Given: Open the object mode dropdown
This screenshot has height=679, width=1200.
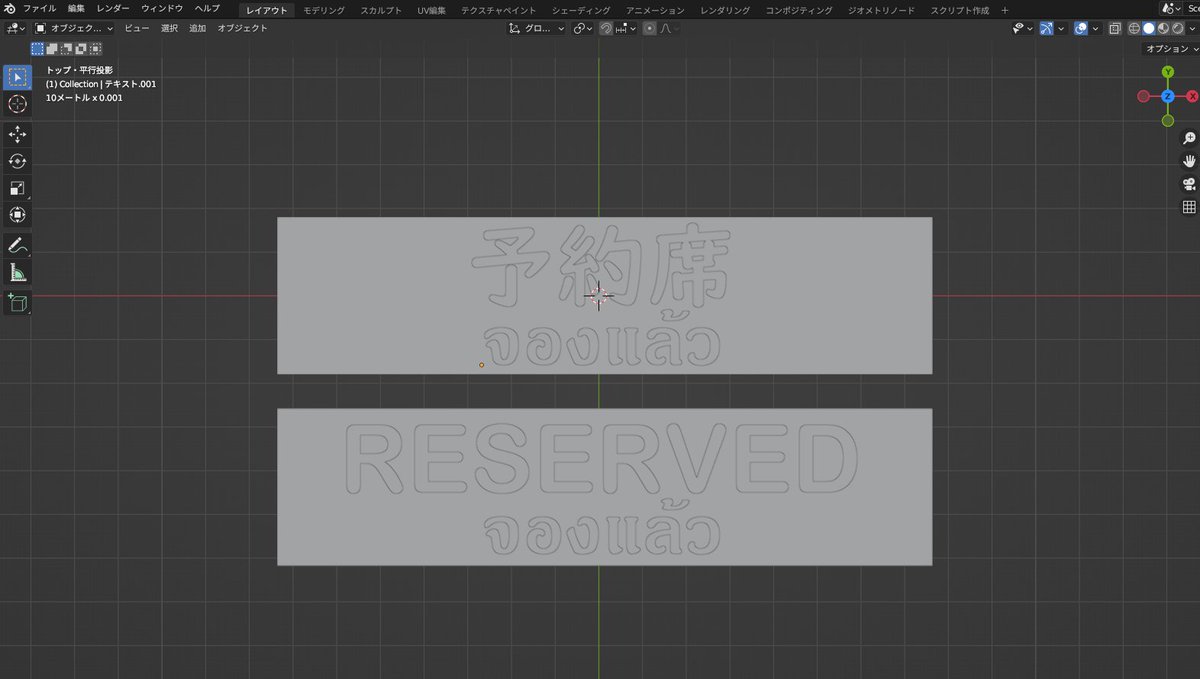Looking at the screenshot, I should (75, 28).
